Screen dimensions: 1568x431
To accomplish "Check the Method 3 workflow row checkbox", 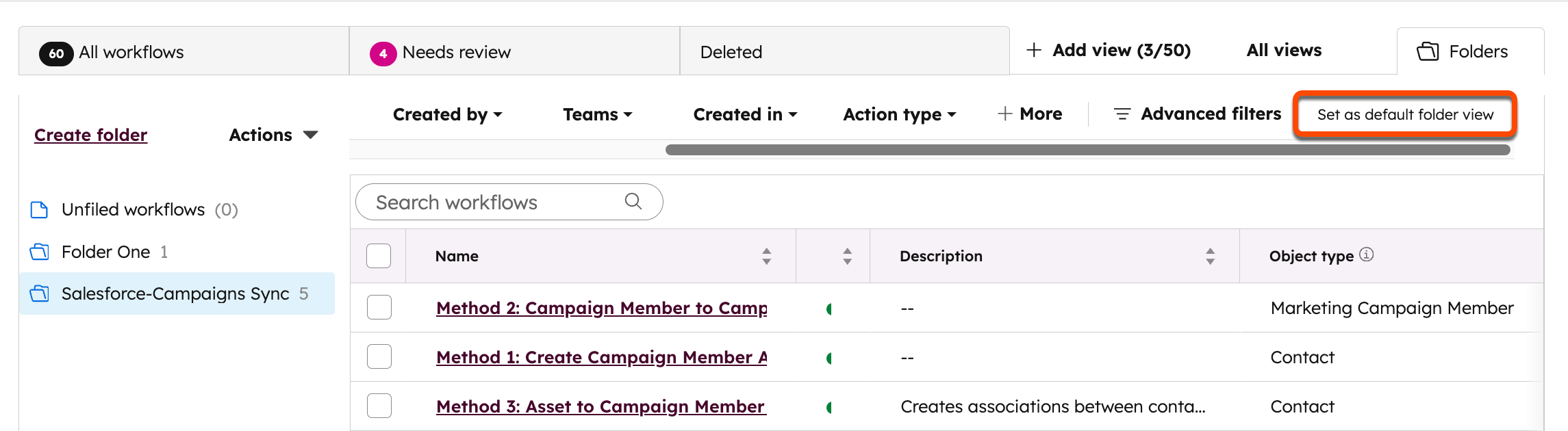I will 379,406.
